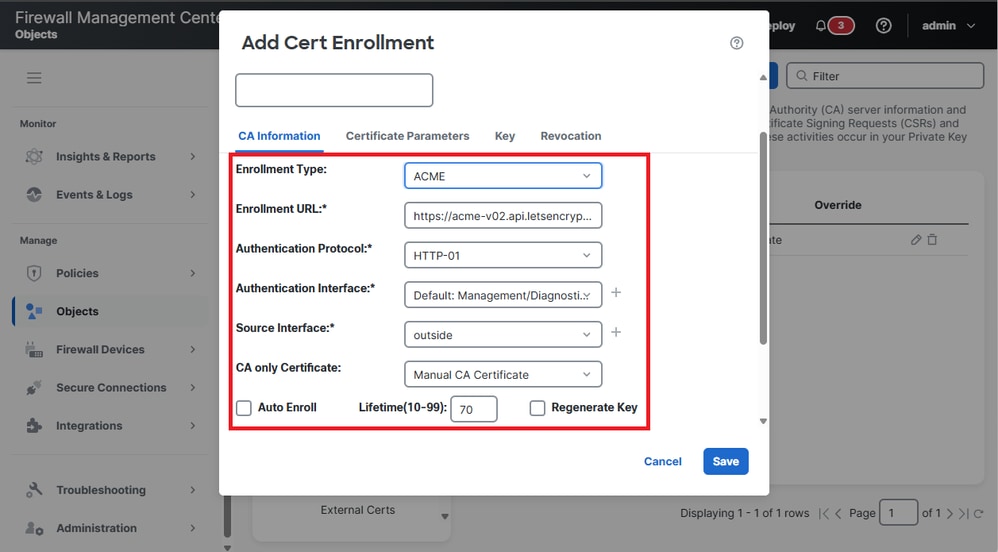This screenshot has height=552, width=998.
Task: Click the plus icon beside Source Interface
Action: (616, 333)
